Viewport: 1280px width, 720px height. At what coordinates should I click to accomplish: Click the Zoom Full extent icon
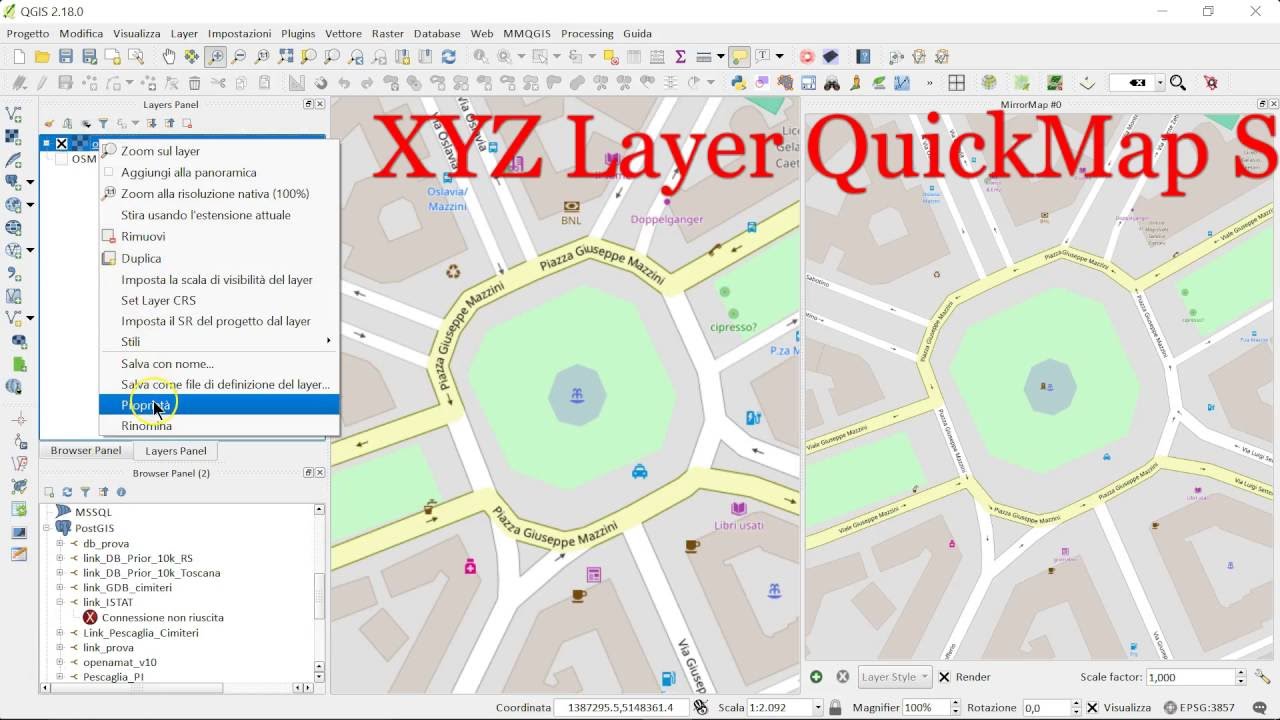(x=286, y=57)
